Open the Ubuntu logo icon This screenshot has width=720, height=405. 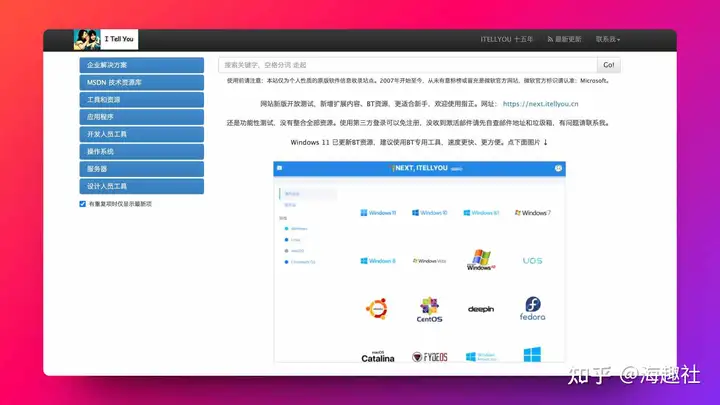click(377, 308)
